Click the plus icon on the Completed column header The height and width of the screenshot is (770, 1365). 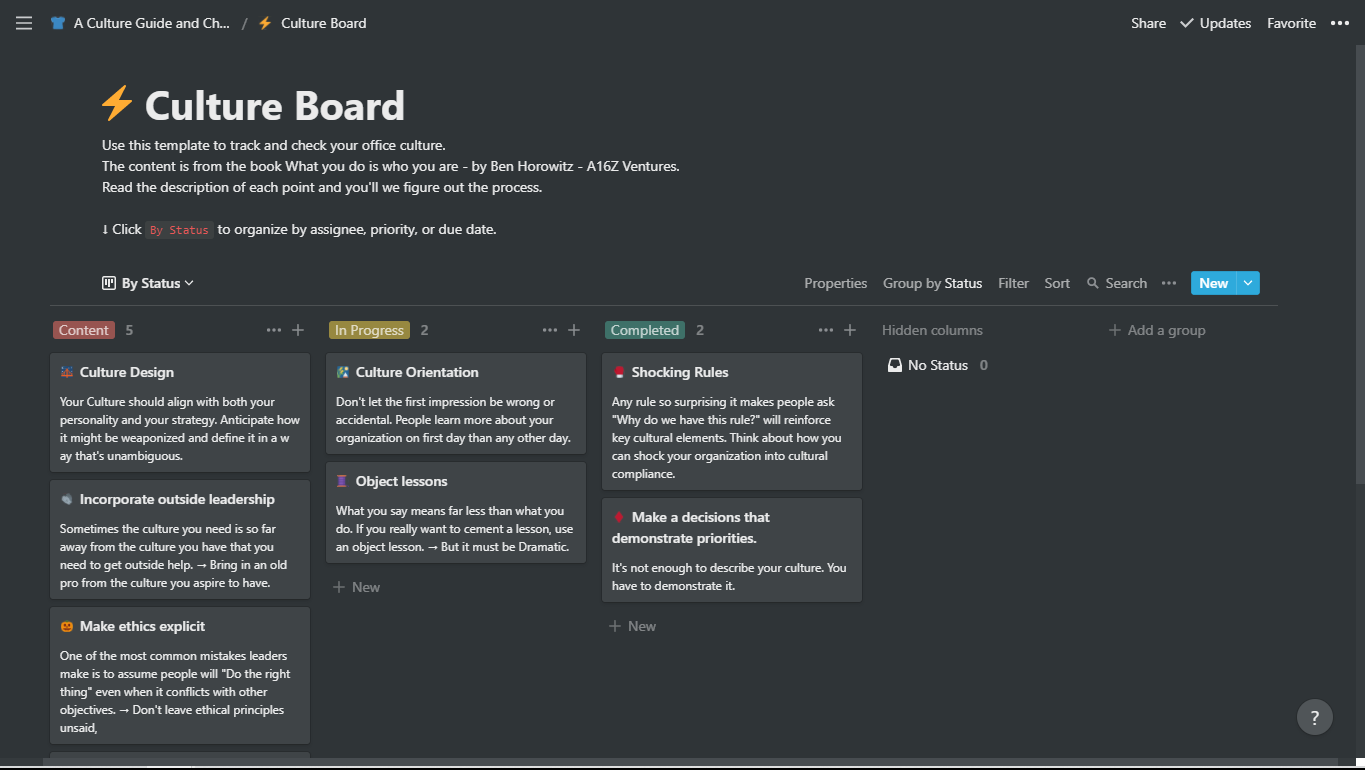pos(849,329)
